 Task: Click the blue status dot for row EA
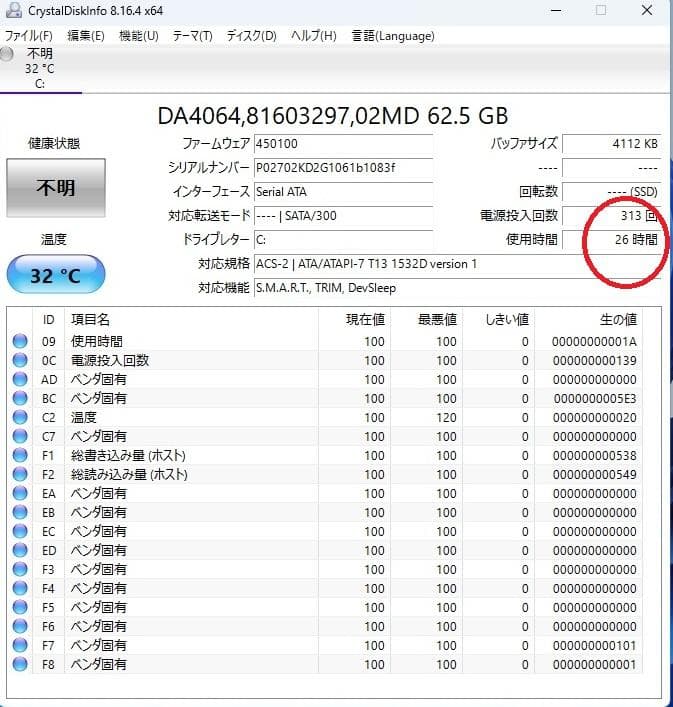tap(20, 493)
